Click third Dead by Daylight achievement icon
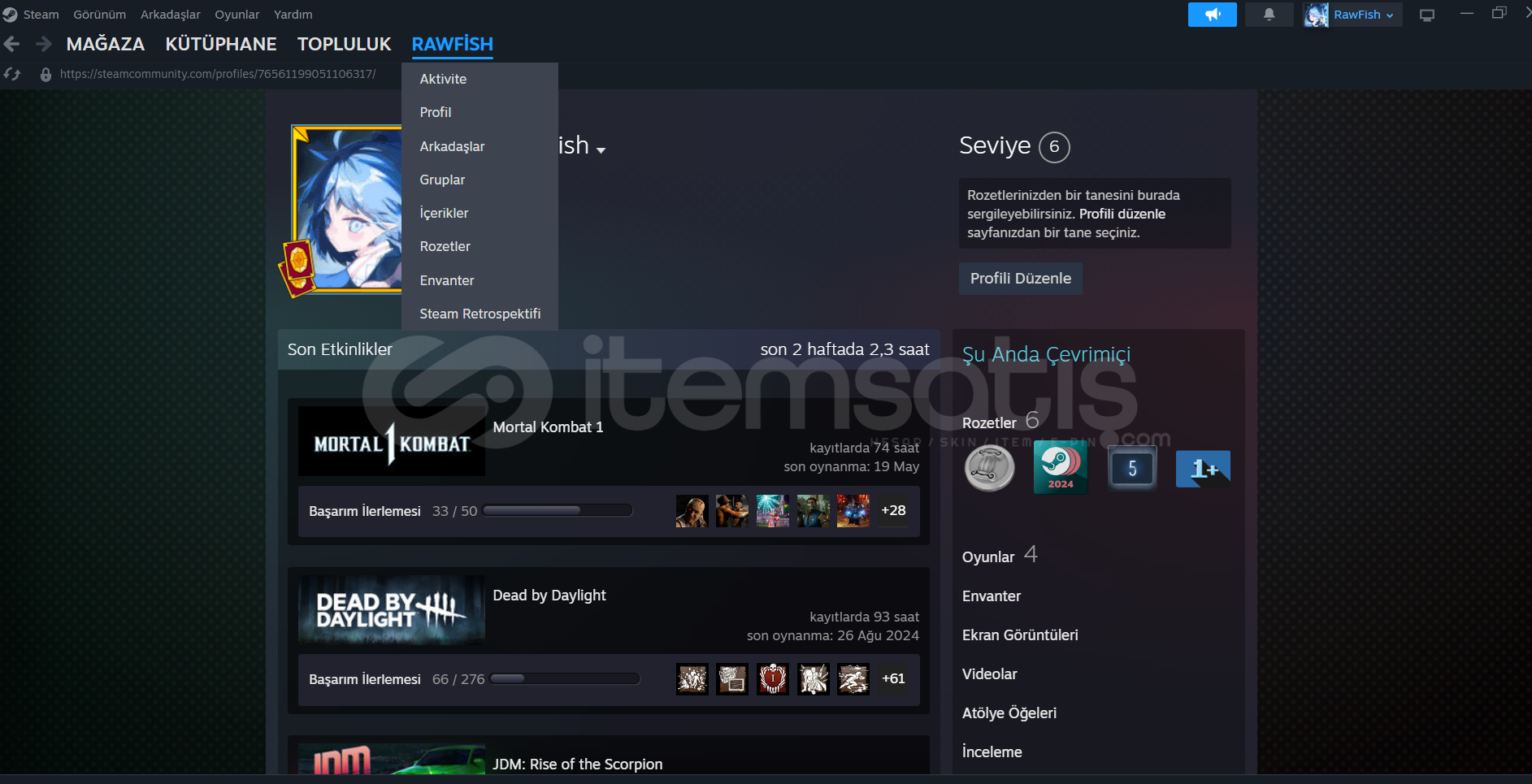This screenshot has height=784, width=1532. (x=773, y=679)
